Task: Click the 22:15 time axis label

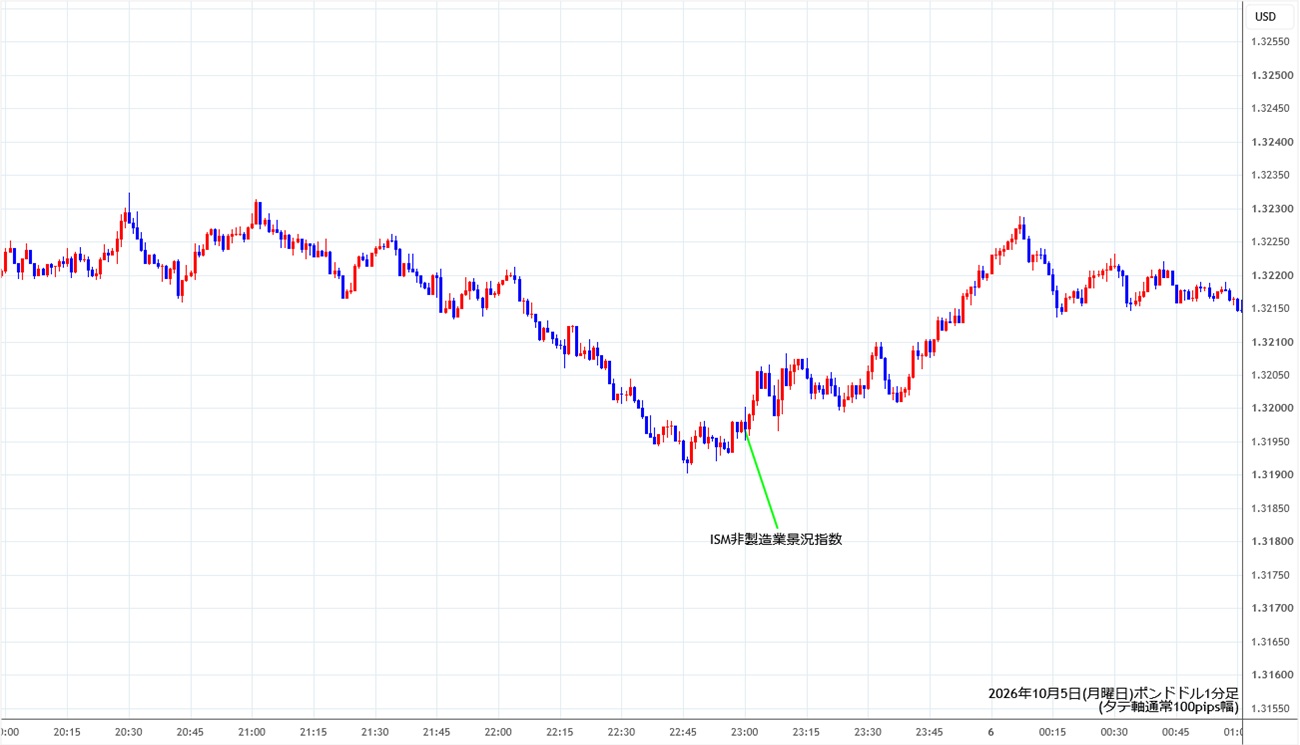Action: click(x=560, y=732)
